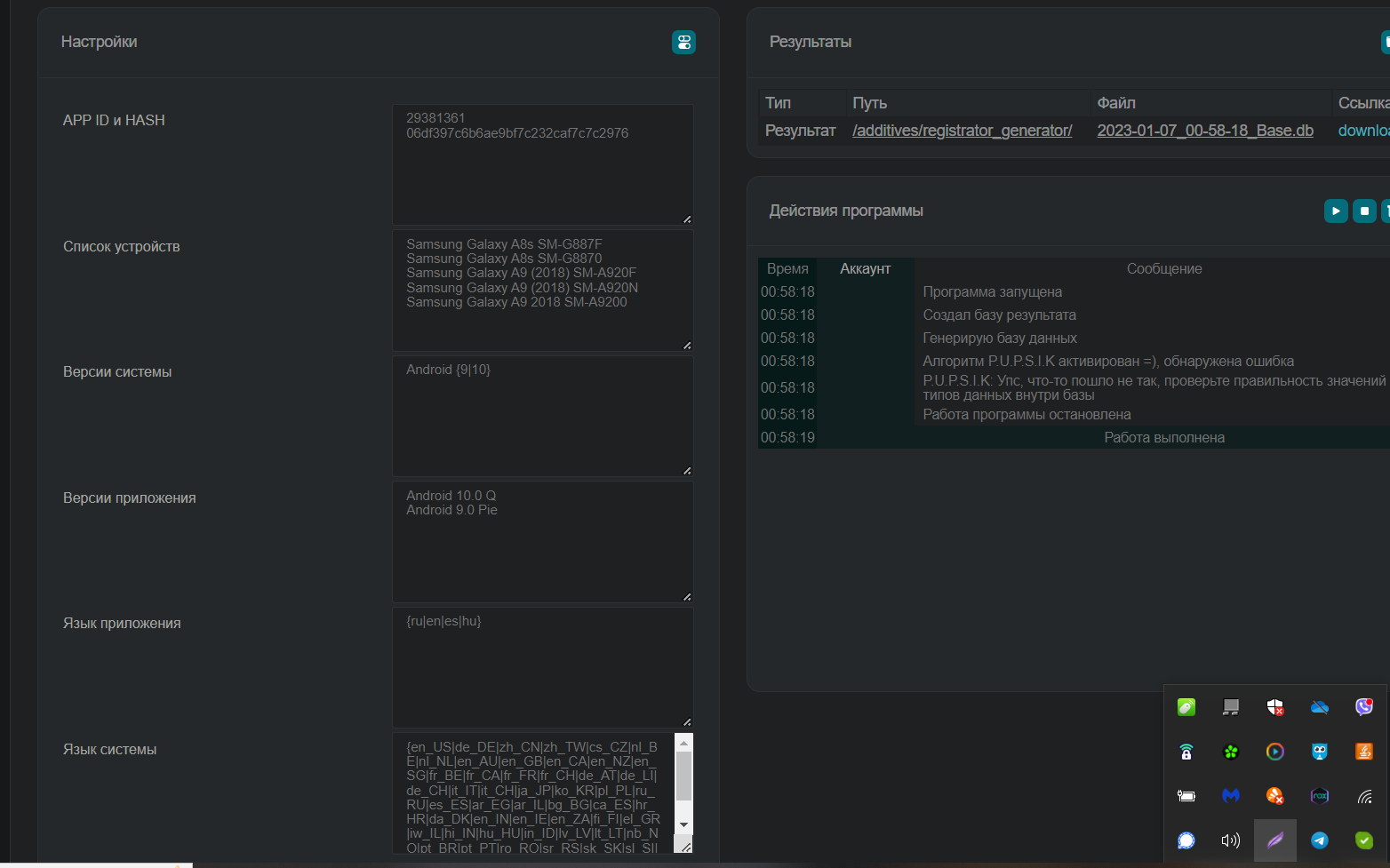Click the download link in results table
Screen dimensions: 1390x868
tap(1363, 131)
